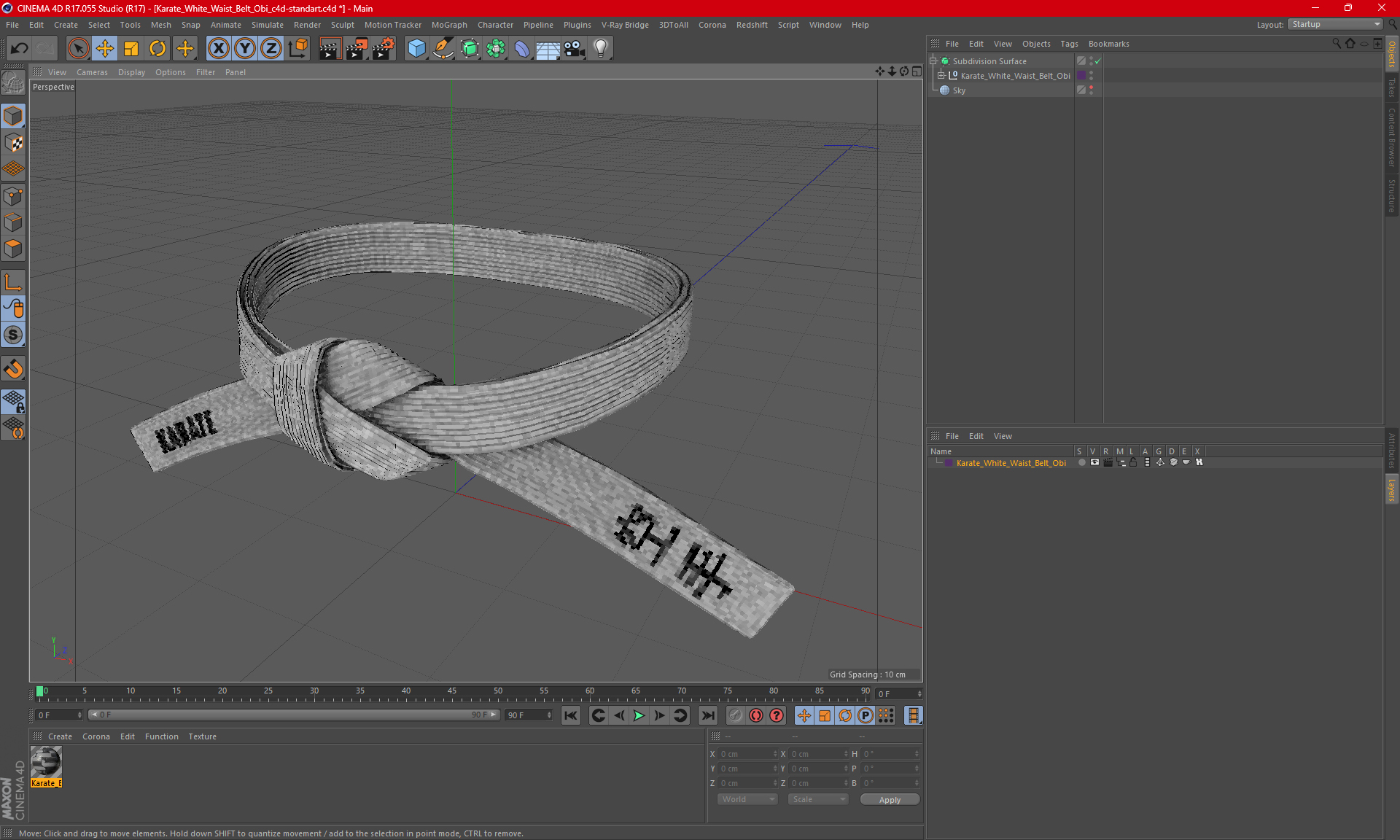Toggle Karate belt object visibility dots
The image size is (1400, 840).
click(1092, 76)
